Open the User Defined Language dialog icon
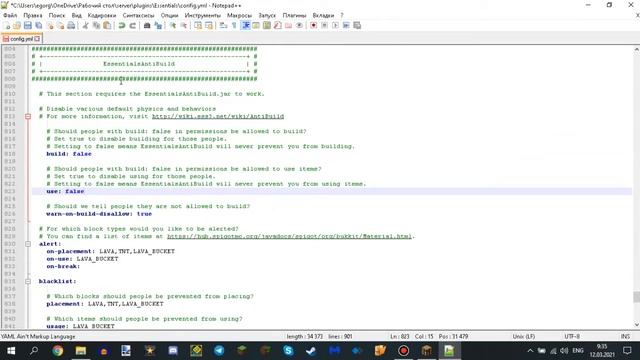Image resolution: width=640 pixels, height=360 pixels. pos(256,26)
